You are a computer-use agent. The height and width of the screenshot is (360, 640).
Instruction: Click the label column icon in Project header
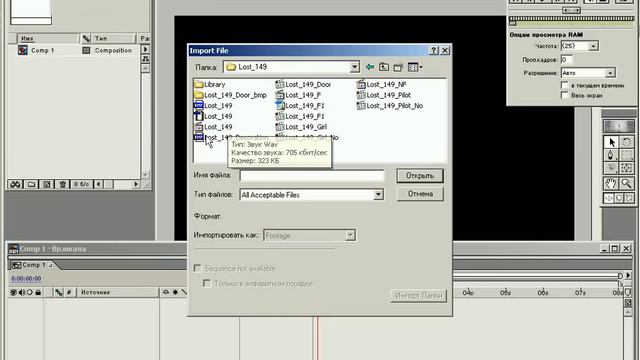click(86, 38)
